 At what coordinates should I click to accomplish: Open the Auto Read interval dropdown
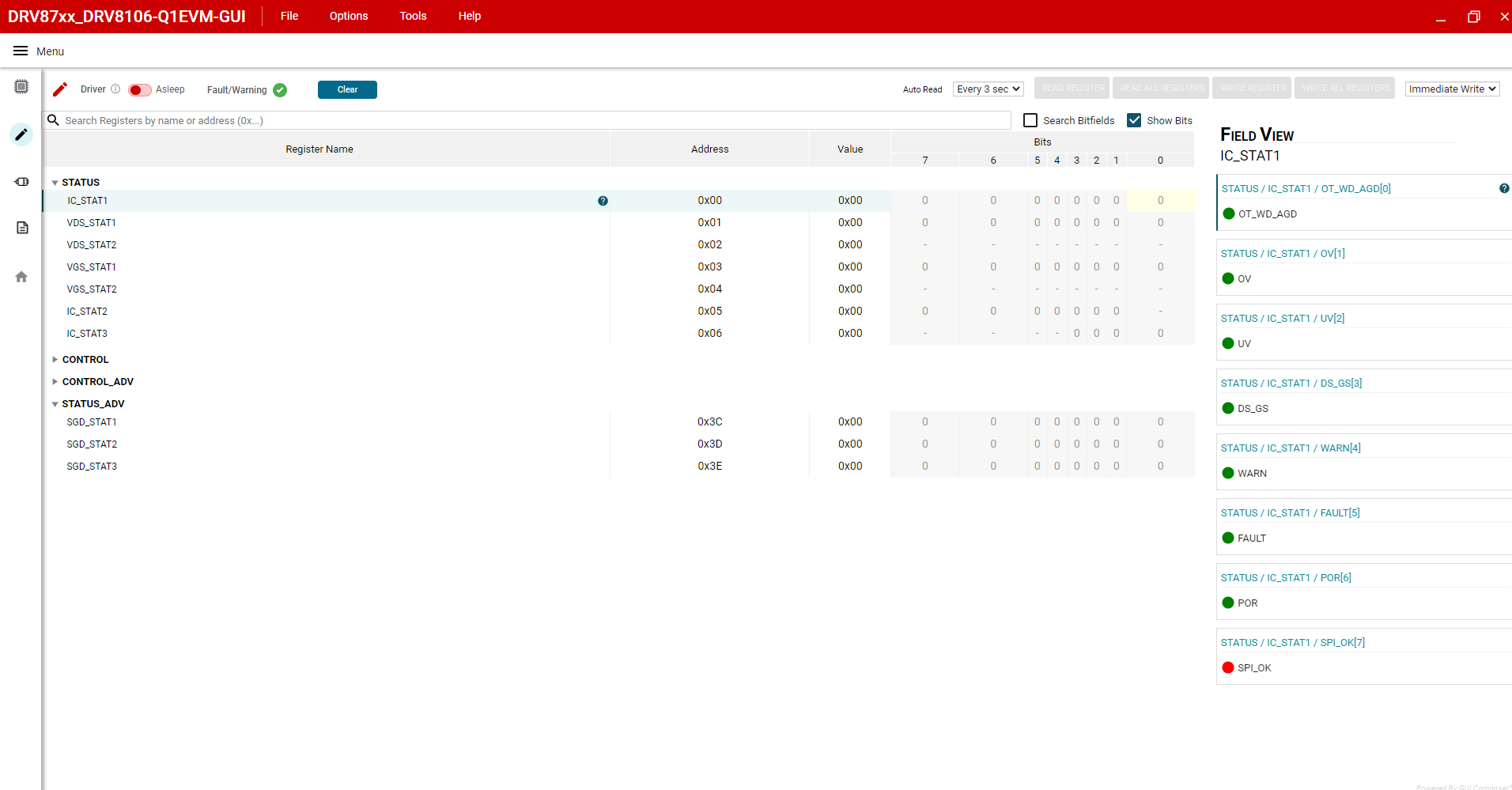point(988,89)
